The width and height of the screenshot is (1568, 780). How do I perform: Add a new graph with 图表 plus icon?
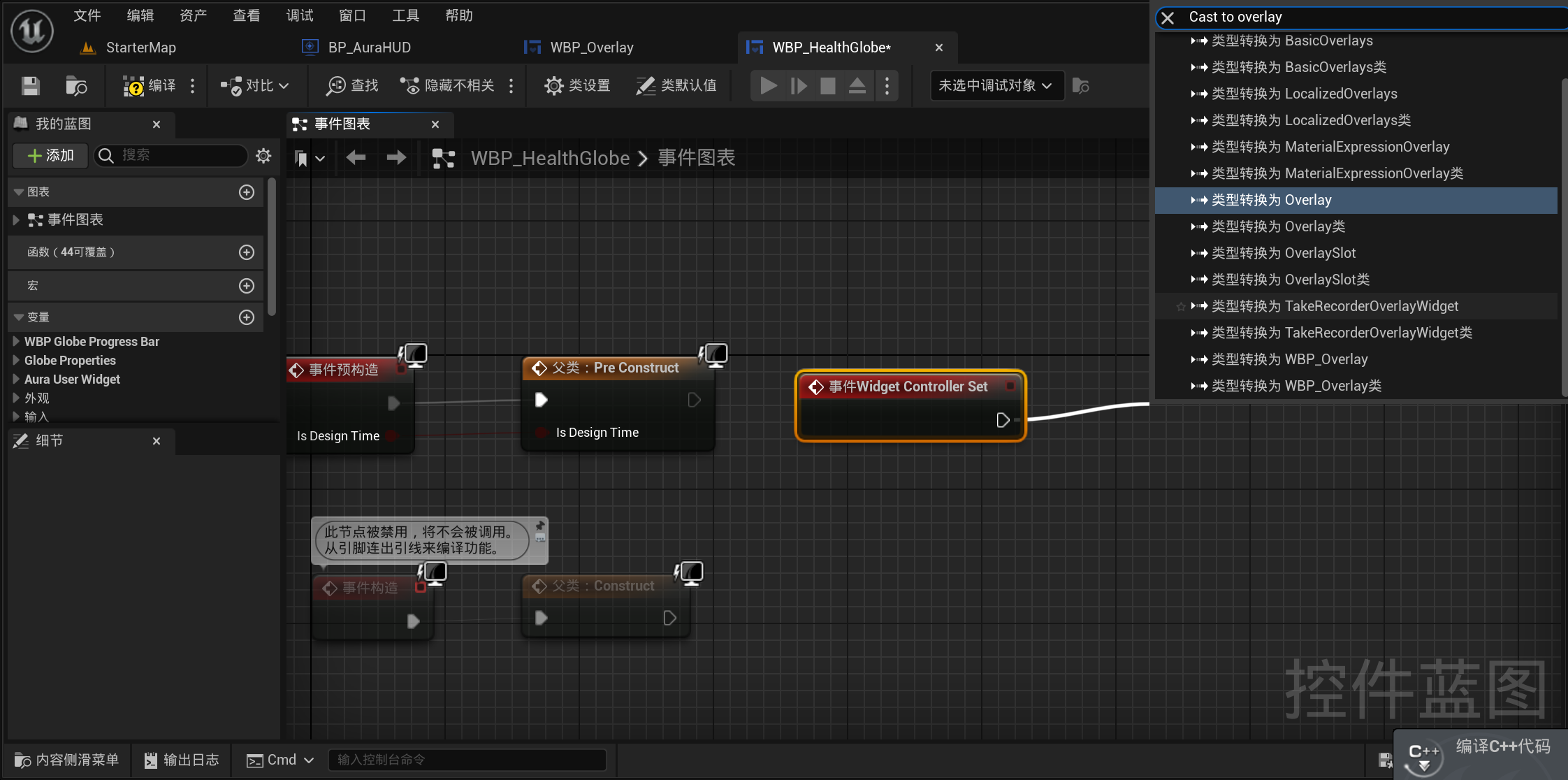point(247,192)
